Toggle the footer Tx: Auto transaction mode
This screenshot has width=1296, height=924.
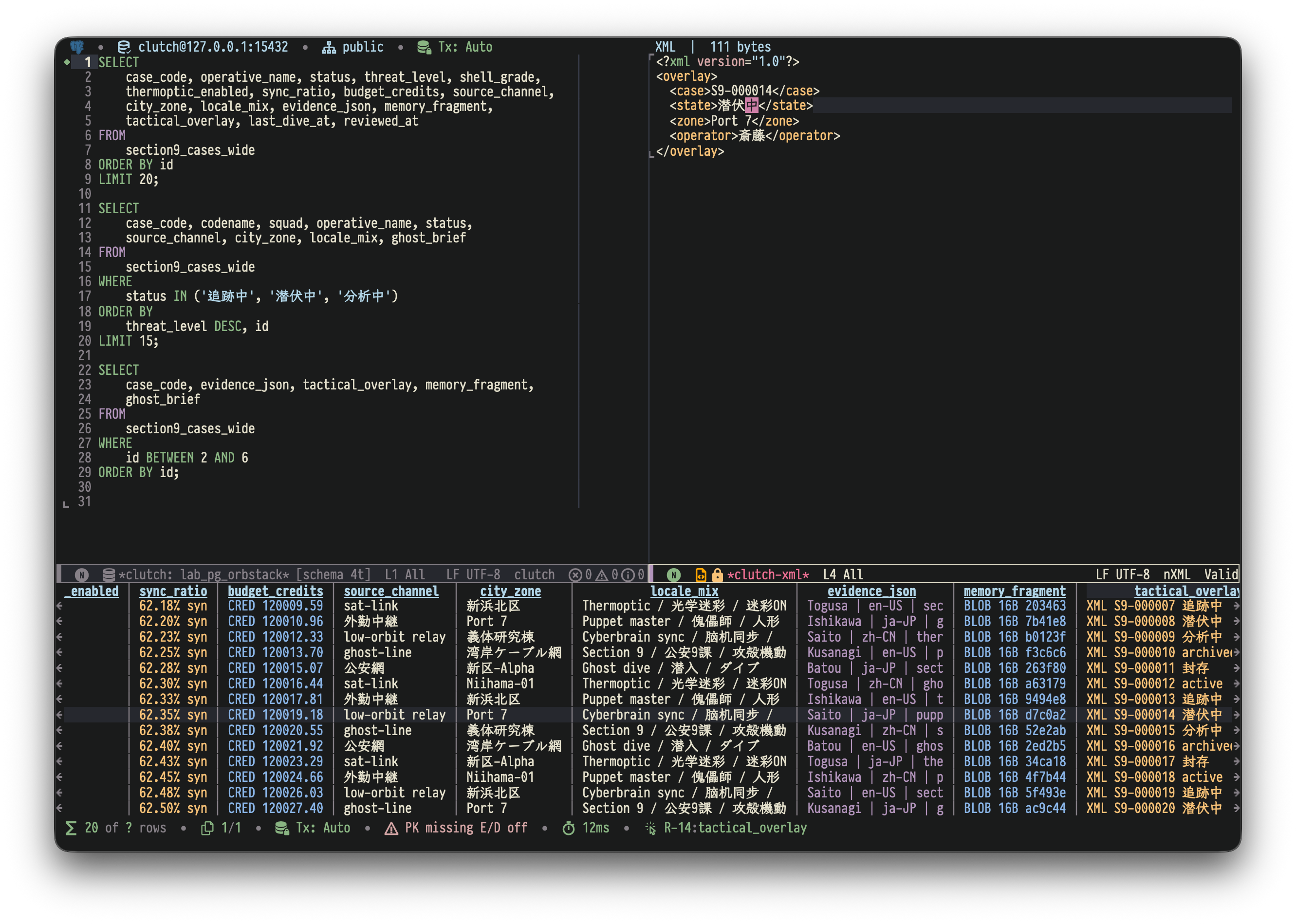point(314,828)
